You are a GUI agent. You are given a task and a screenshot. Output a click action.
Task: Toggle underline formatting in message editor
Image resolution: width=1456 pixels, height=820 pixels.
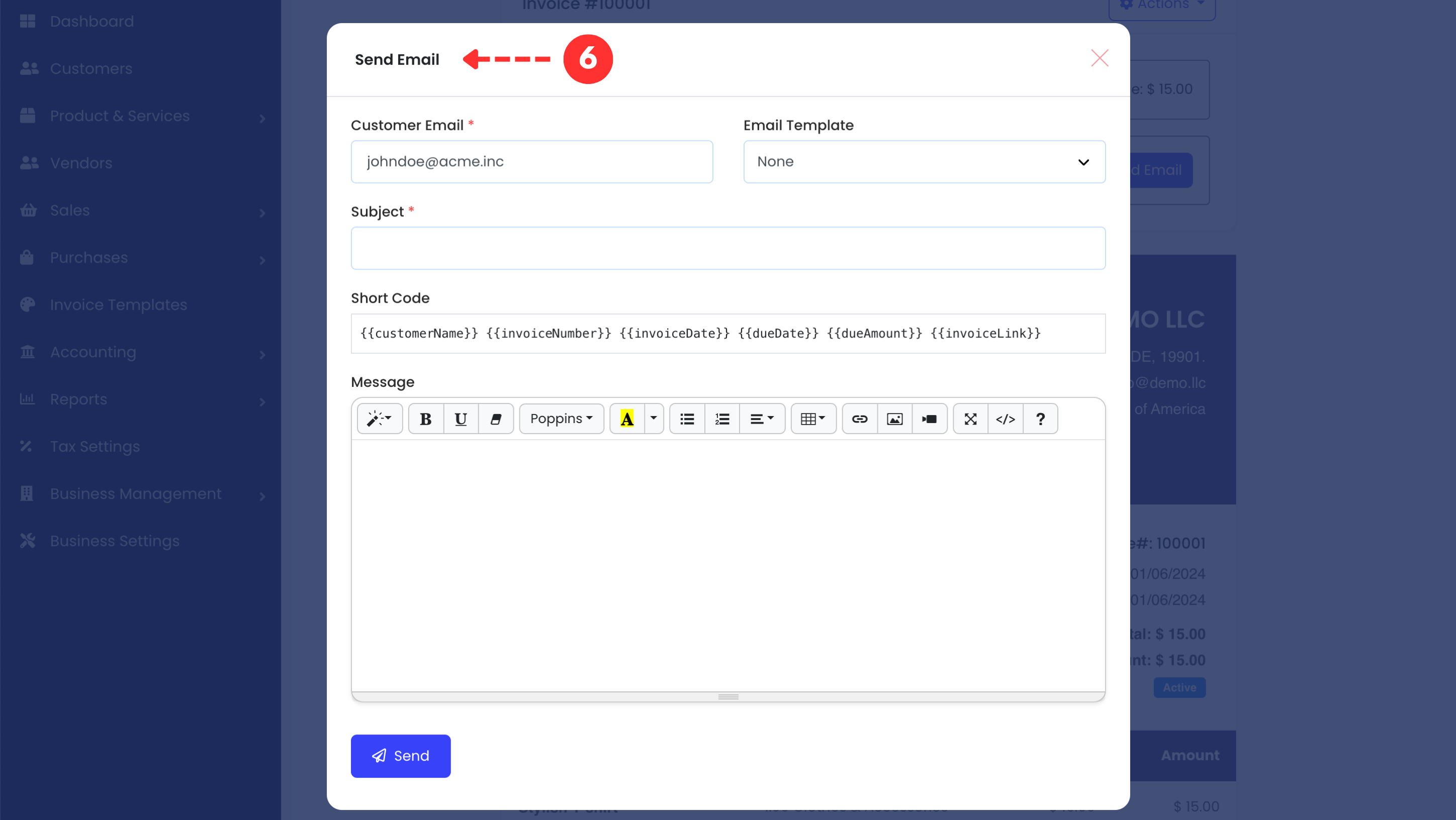coord(461,419)
